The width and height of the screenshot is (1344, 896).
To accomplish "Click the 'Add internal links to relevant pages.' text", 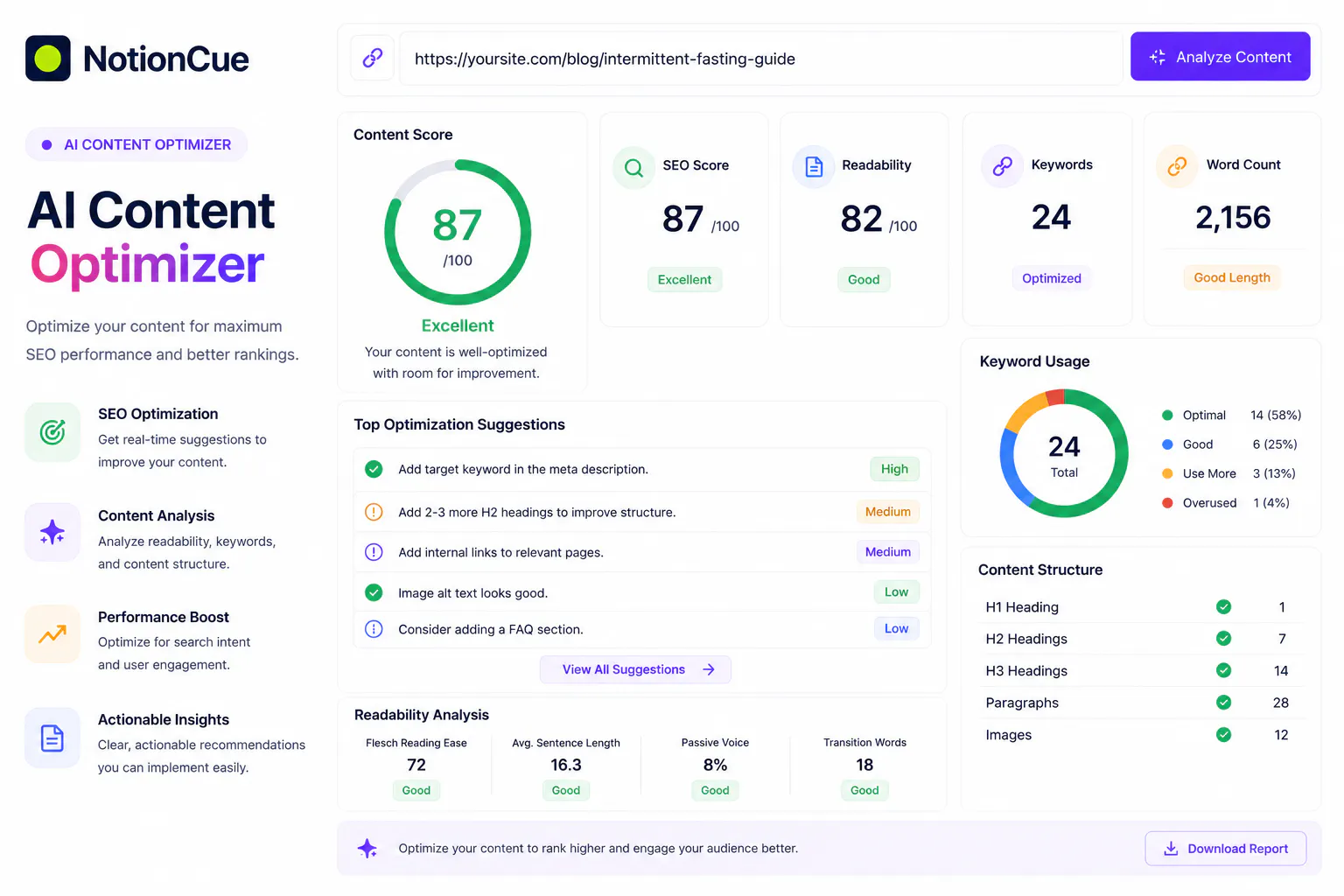I will (501, 552).
